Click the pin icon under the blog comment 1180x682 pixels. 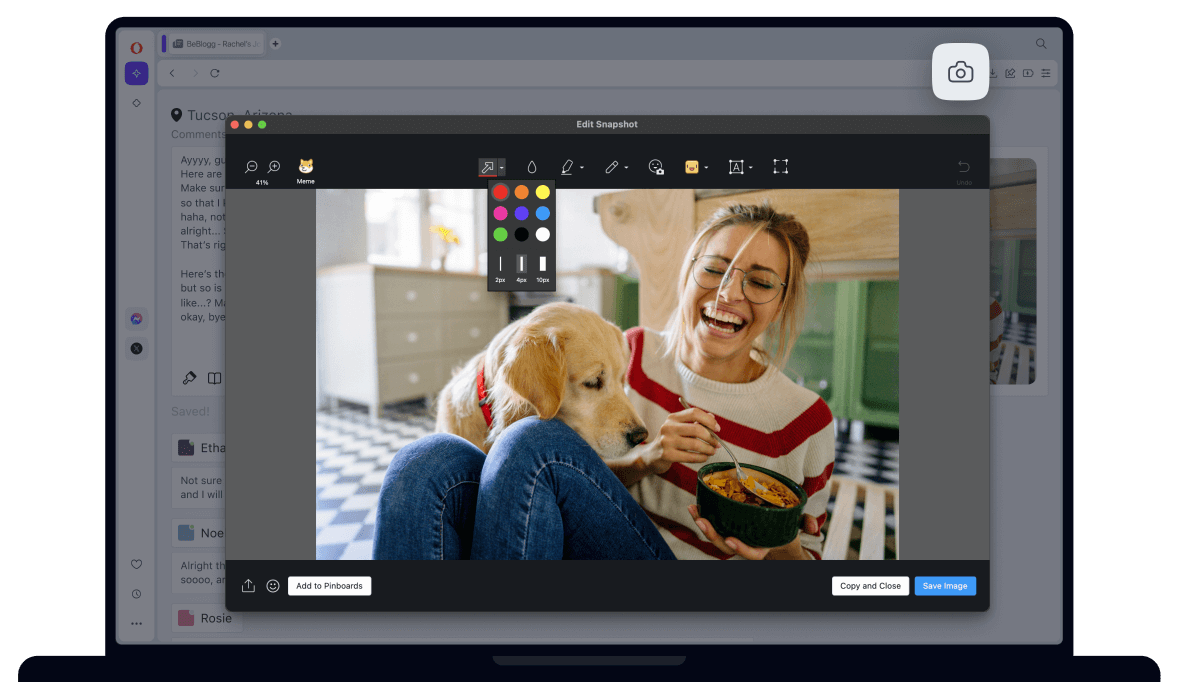[189, 378]
